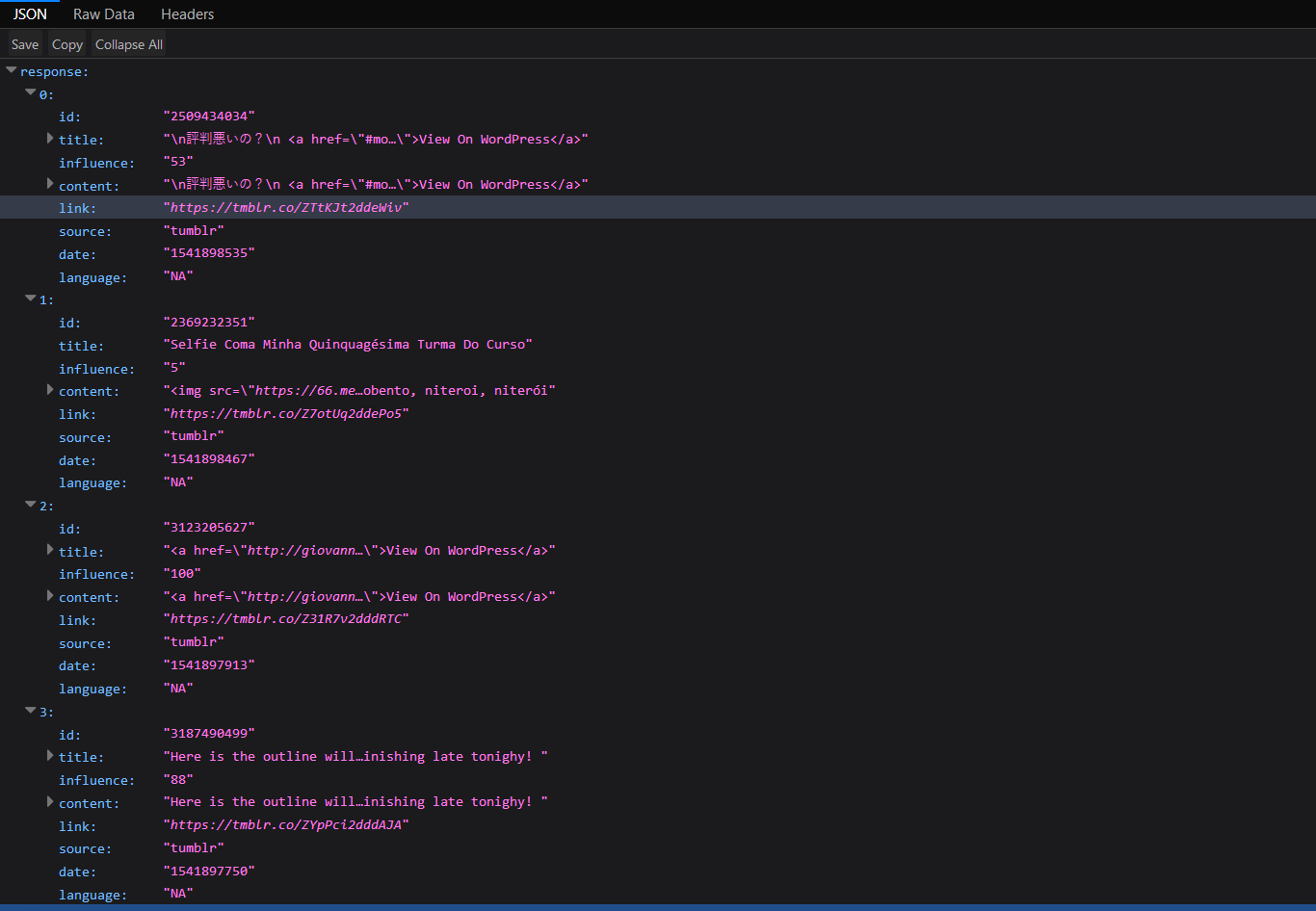Expand the content of item 0
The height and width of the screenshot is (911, 1316).
coord(50,184)
